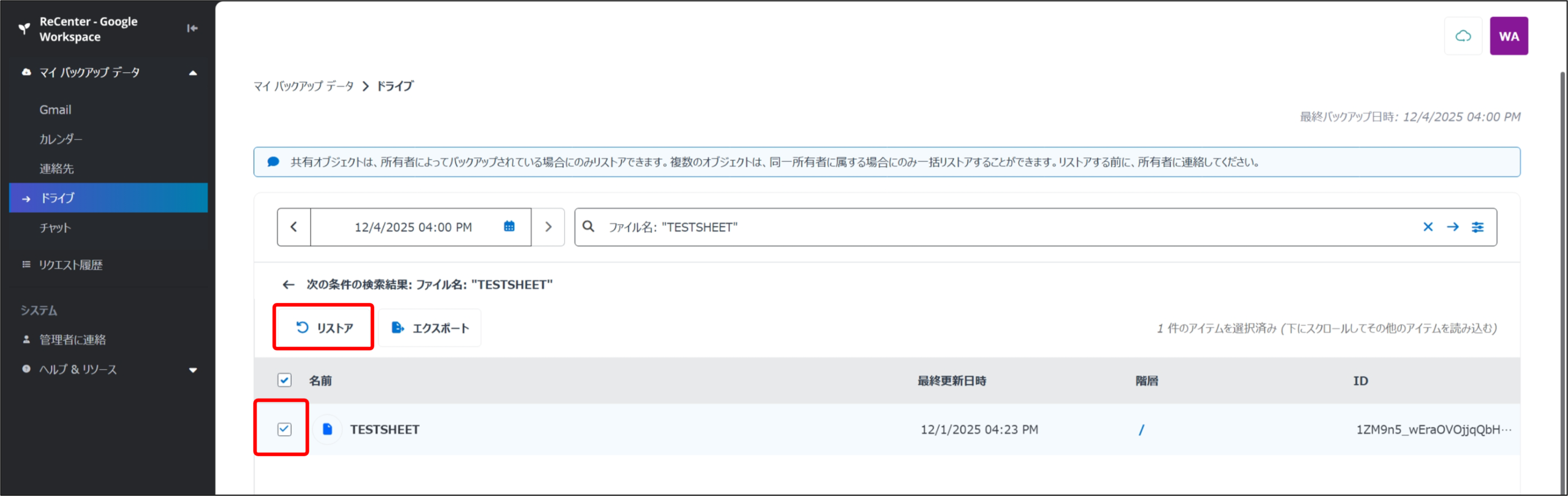Go back from search results arrow
The width and height of the screenshot is (1568, 496).
pyautogui.click(x=288, y=284)
